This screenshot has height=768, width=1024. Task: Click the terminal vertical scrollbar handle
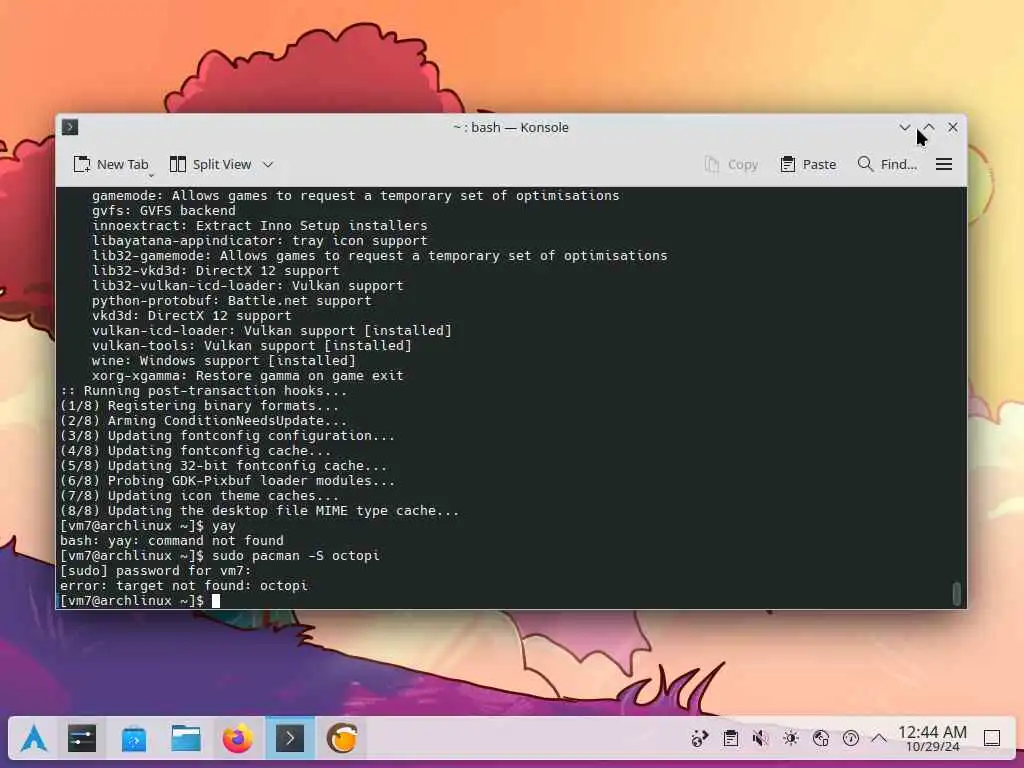point(957,594)
